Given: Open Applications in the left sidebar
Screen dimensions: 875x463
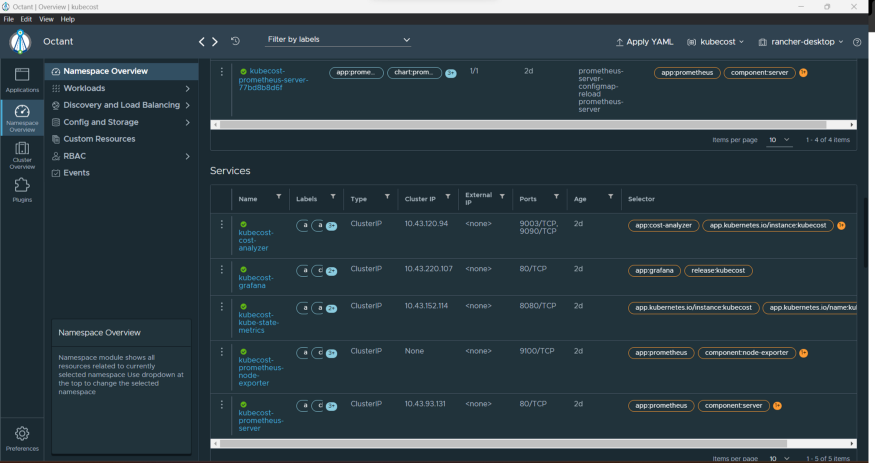Looking at the screenshot, I should tap(22, 79).
